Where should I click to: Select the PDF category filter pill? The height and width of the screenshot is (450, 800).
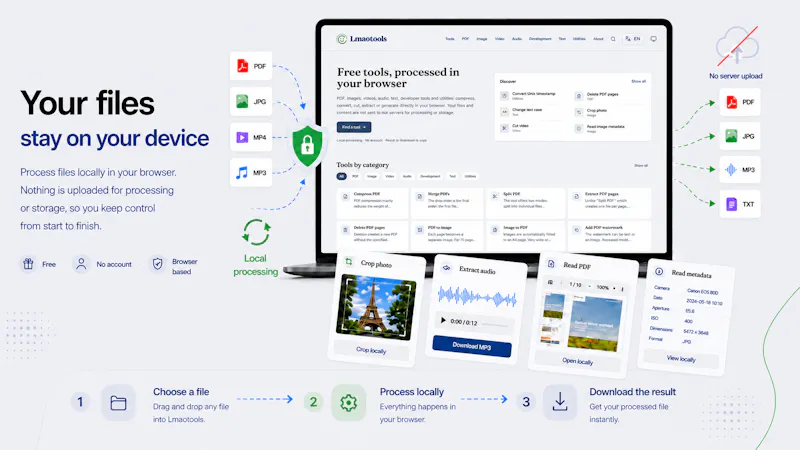pos(355,176)
